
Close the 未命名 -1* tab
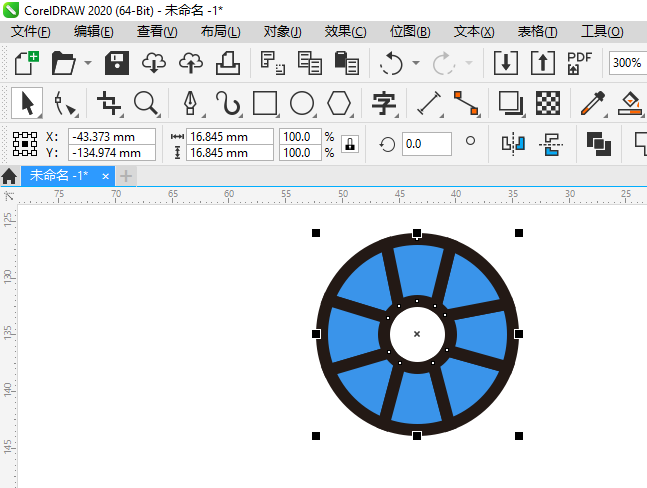[x=106, y=177]
